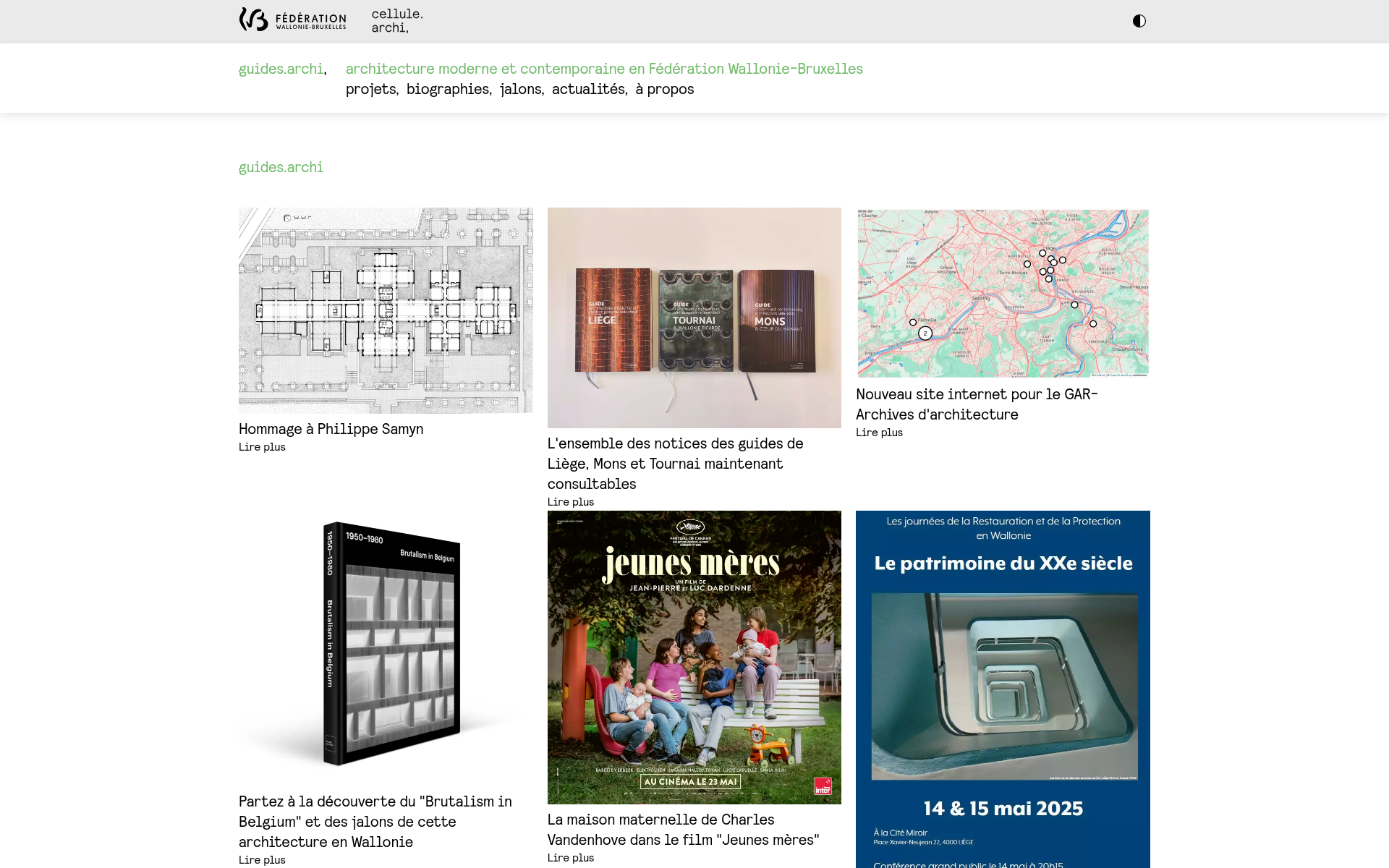1389x868 pixels.
Task: Open Nouveau site internet pour le GAR article
Action: (977, 404)
